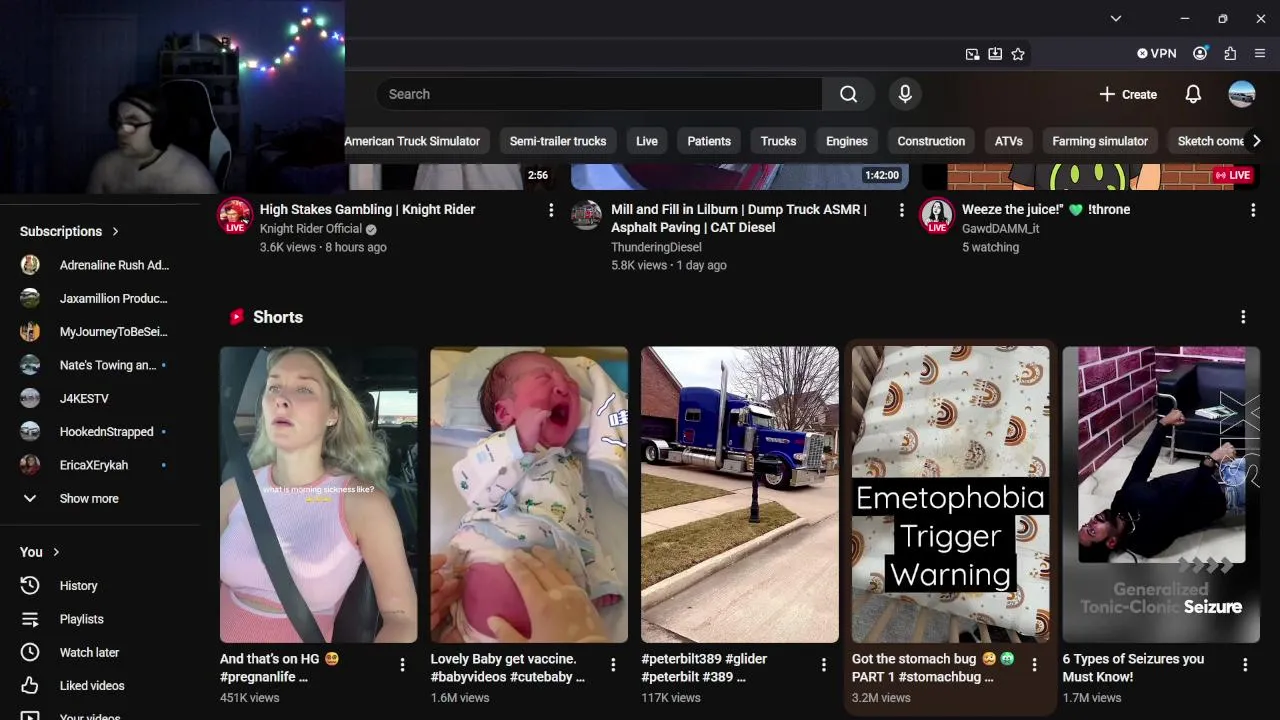Open High Stakes Gambling video title
Viewport: 1280px width, 720px height.
[367, 209]
